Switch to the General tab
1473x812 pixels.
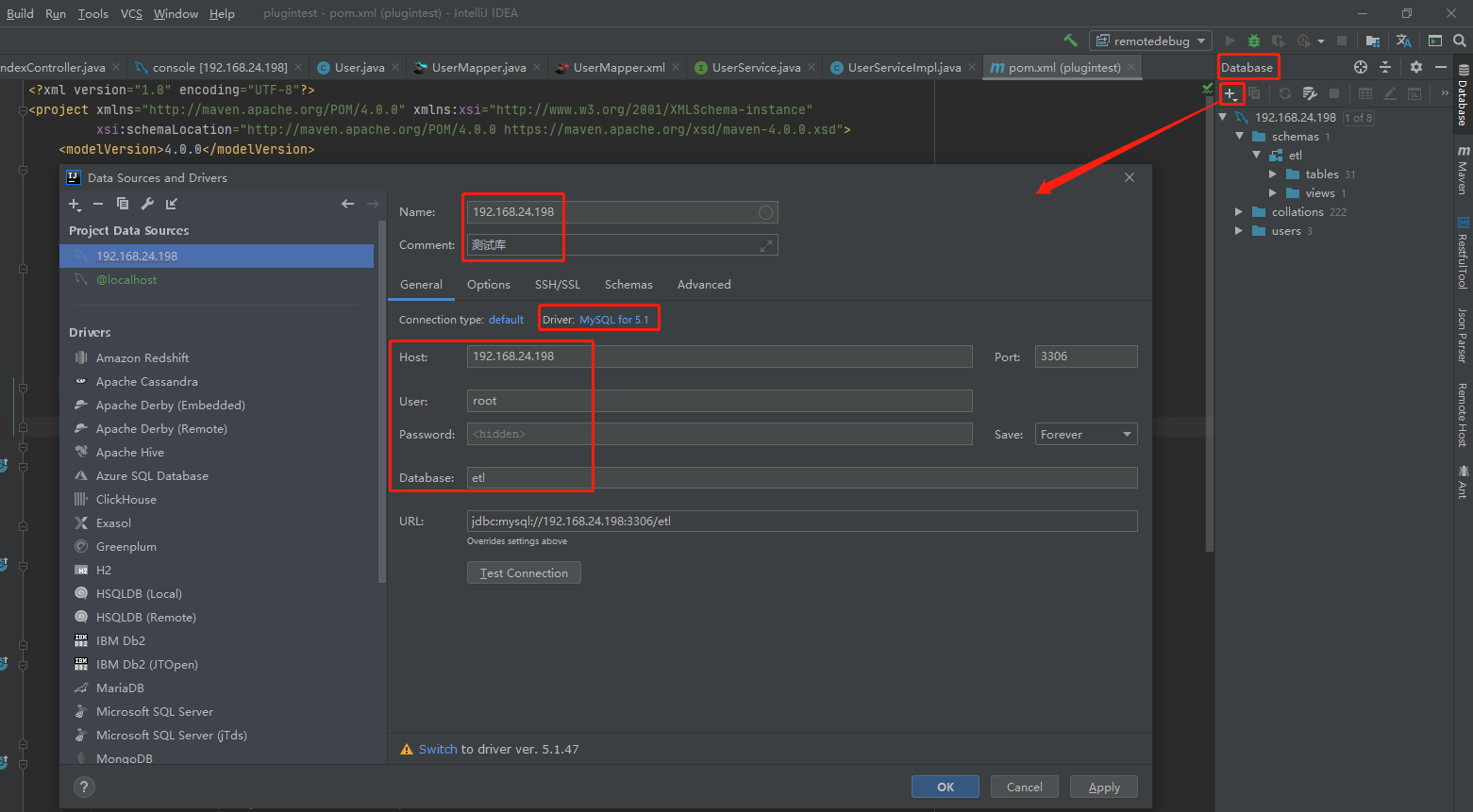pos(421,285)
